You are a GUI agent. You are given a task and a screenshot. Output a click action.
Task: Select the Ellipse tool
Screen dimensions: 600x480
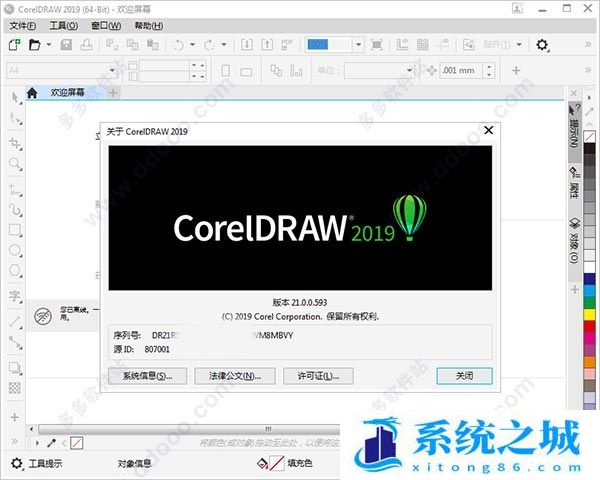click(x=15, y=250)
